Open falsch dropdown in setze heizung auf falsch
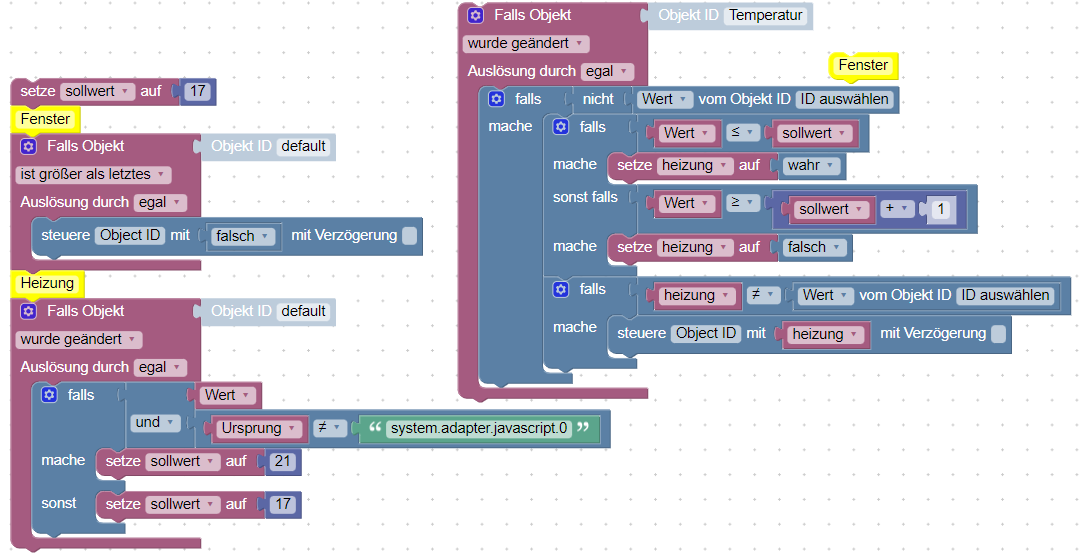This screenshot has height=553, width=1084. (814, 247)
